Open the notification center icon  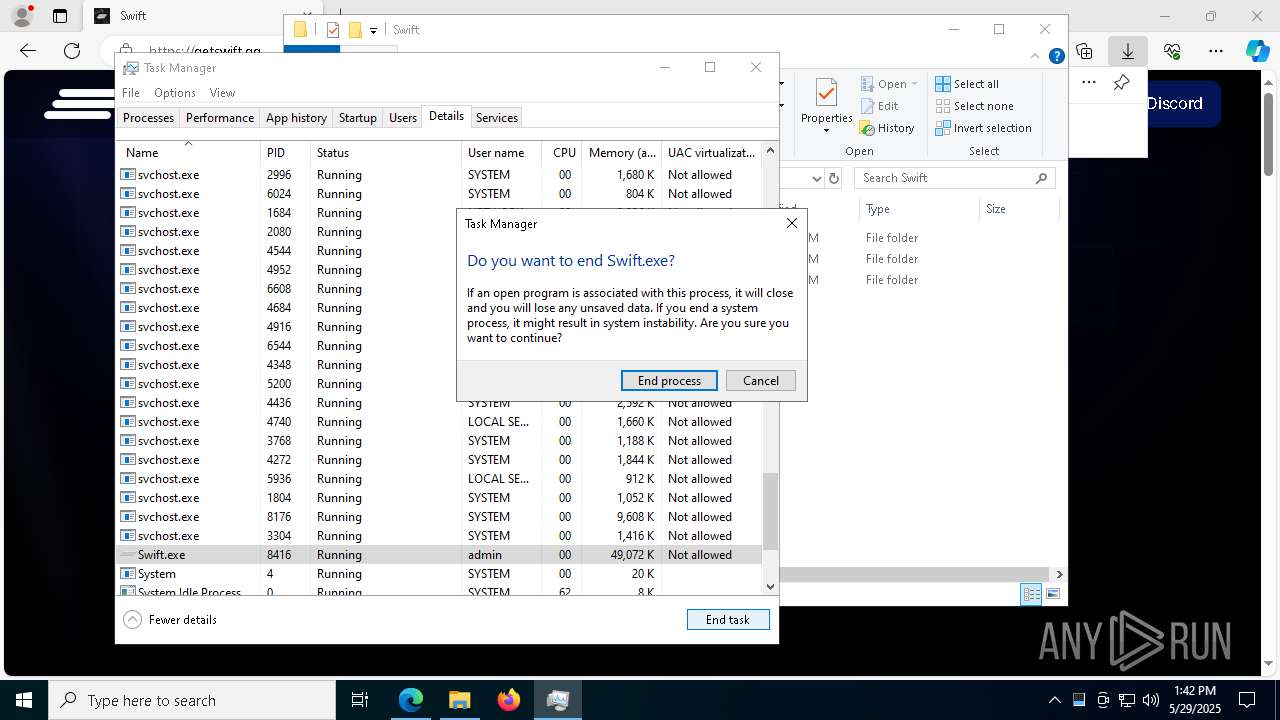pyautogui.click(x=1247, y=700)
